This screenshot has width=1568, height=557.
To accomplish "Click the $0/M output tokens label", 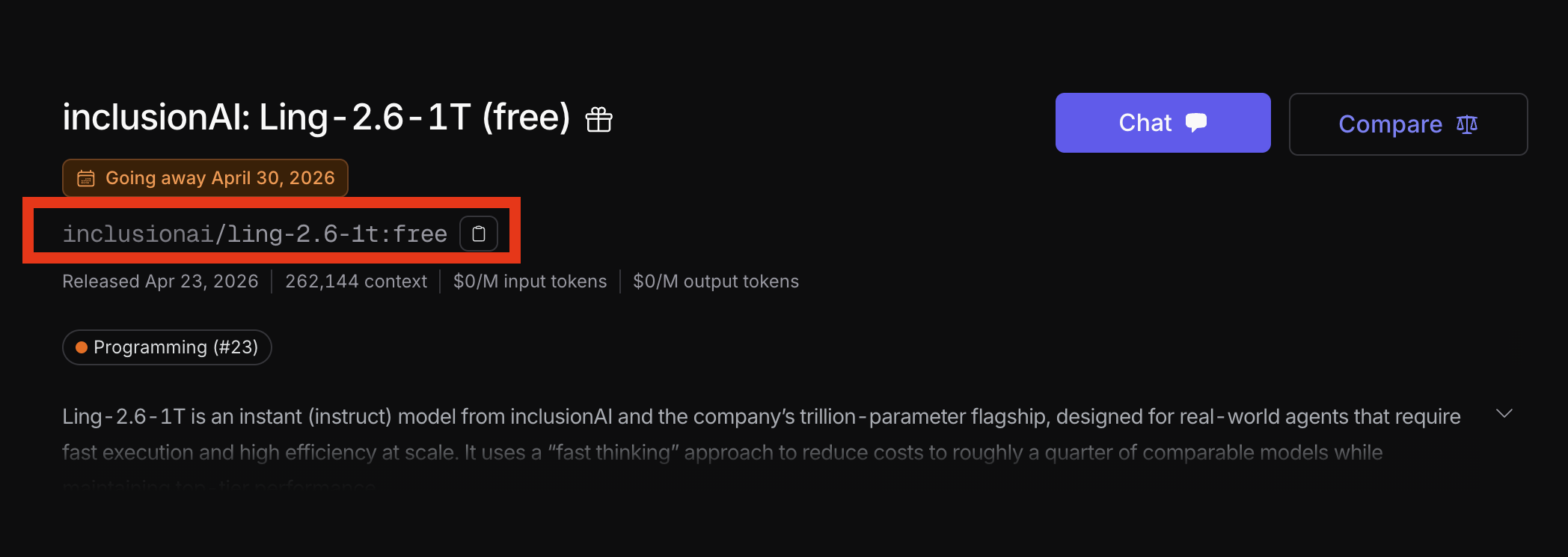I will [x=715, y=281].
